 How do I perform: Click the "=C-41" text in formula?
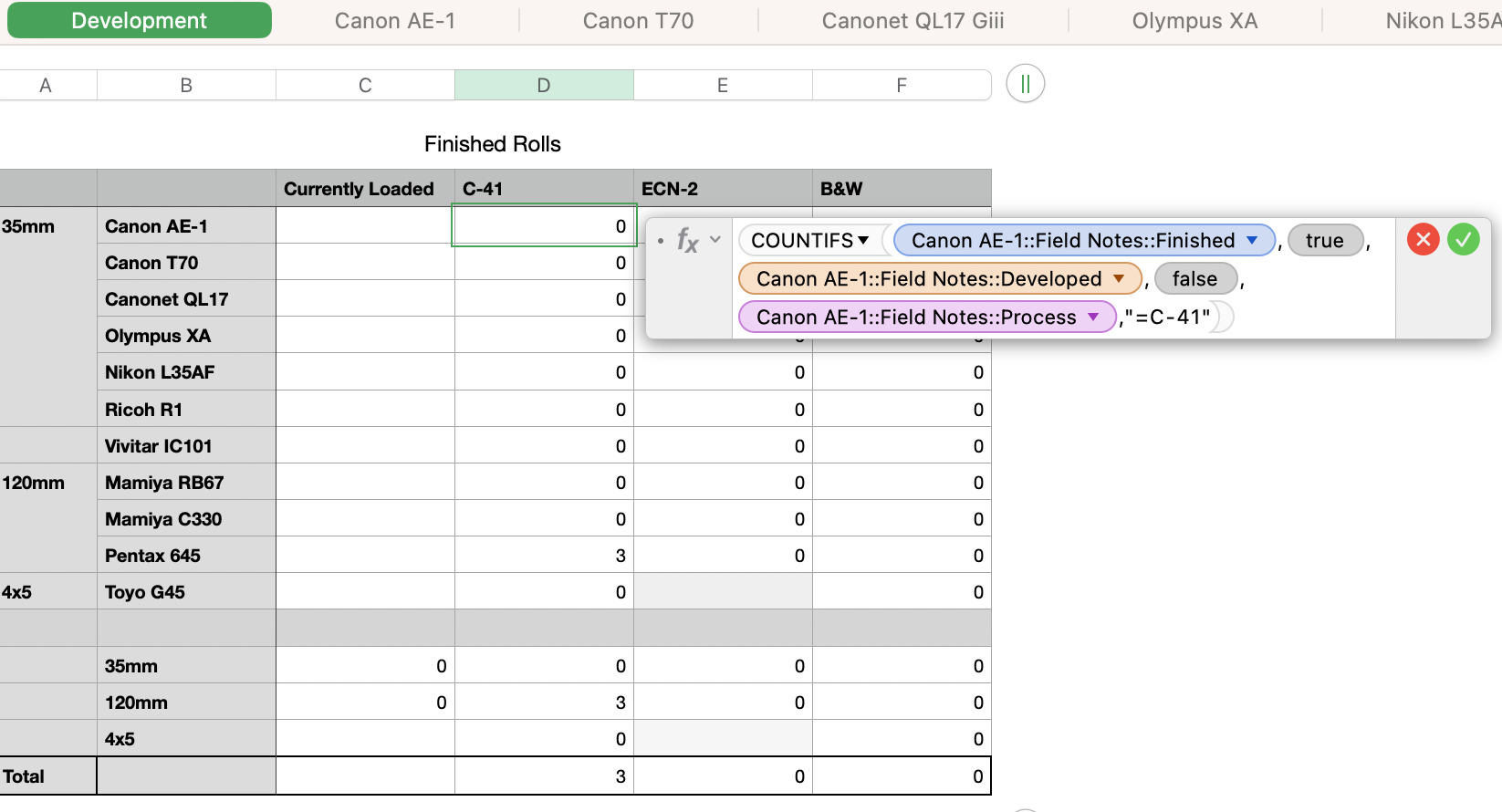(1168, 318)
